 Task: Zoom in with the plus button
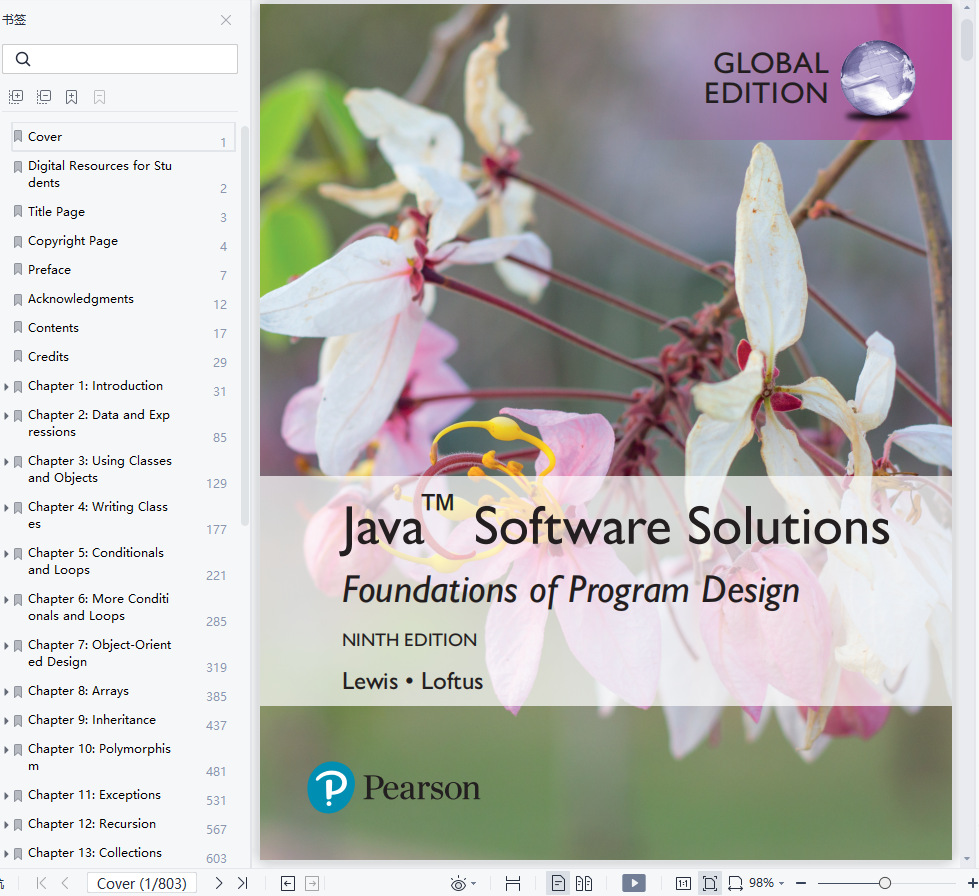(x=972, y=883)
